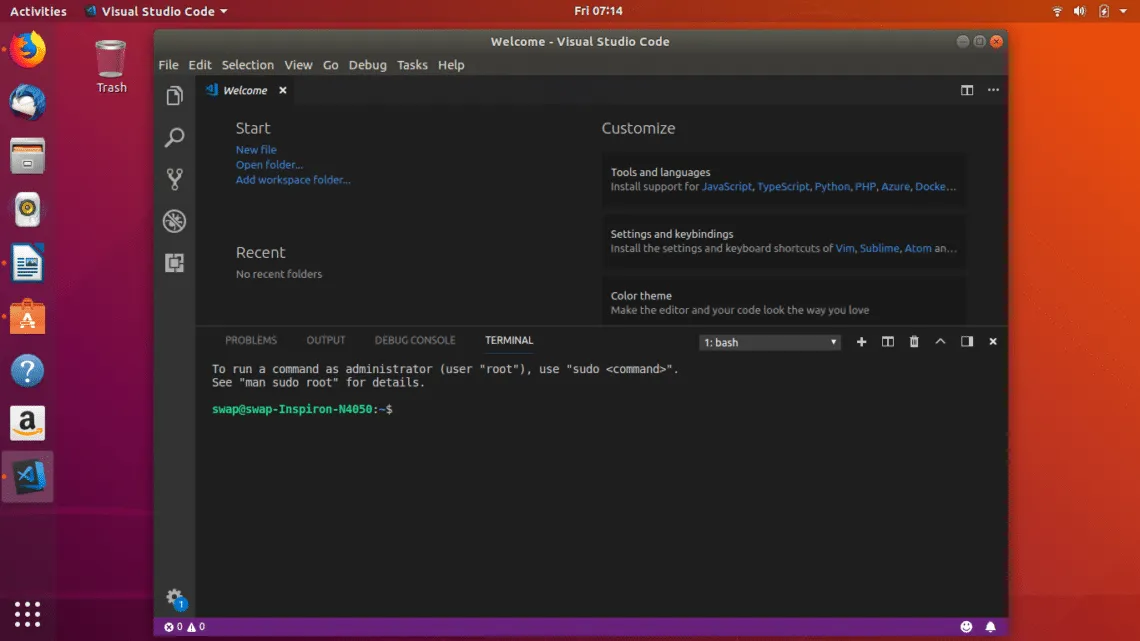Open the Search view icon
Image resolution: width=1140 pixels, height=641 pixels.
click(175, 138)
